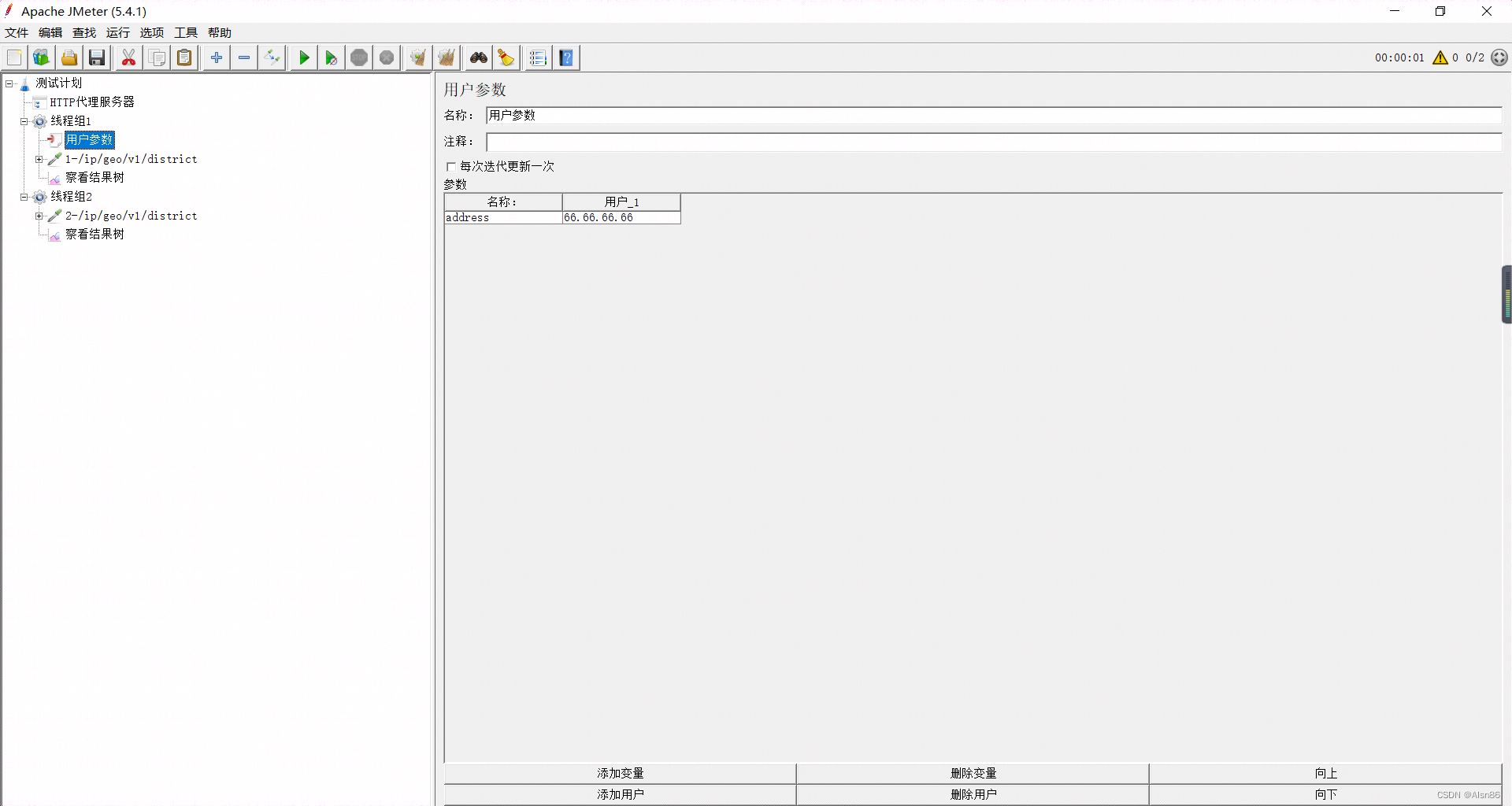This screenshot has height=806, width=1512.
Task: Select 察看结果树 under 线程组2
Action: pyautogui.click(x=94, y=235)
